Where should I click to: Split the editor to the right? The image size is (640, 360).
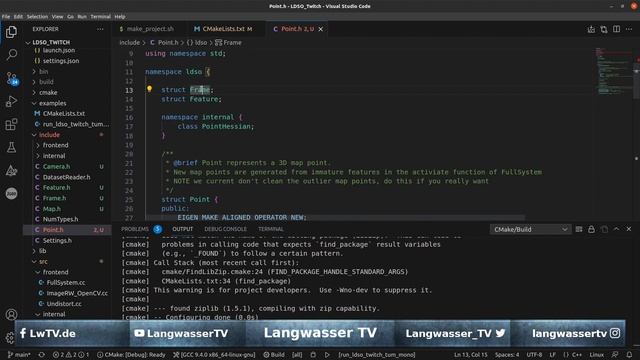click(x=616, y=29)
